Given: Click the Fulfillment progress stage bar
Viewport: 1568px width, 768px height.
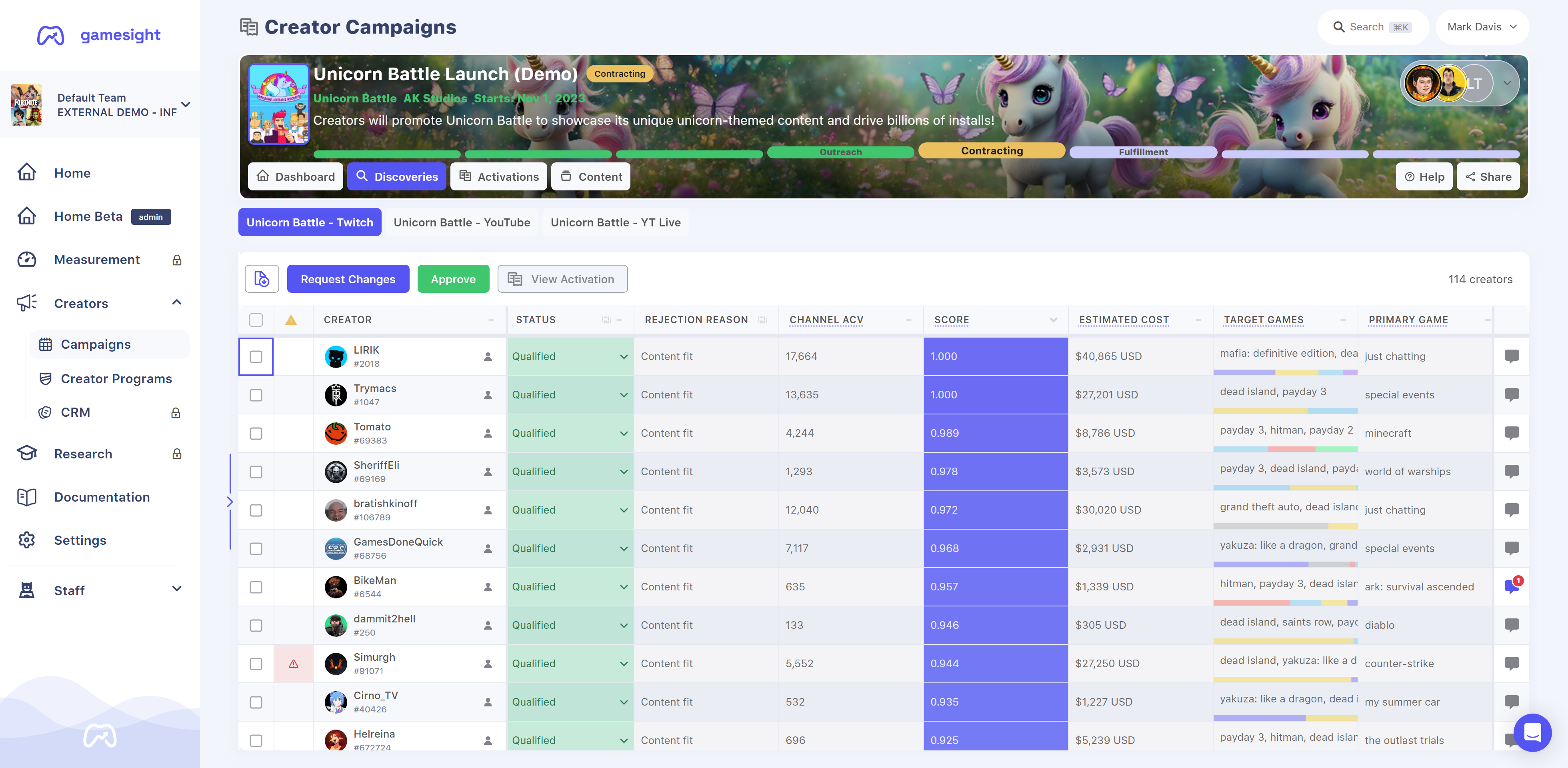Looking at the screenshot, I should pos(1143,152).
